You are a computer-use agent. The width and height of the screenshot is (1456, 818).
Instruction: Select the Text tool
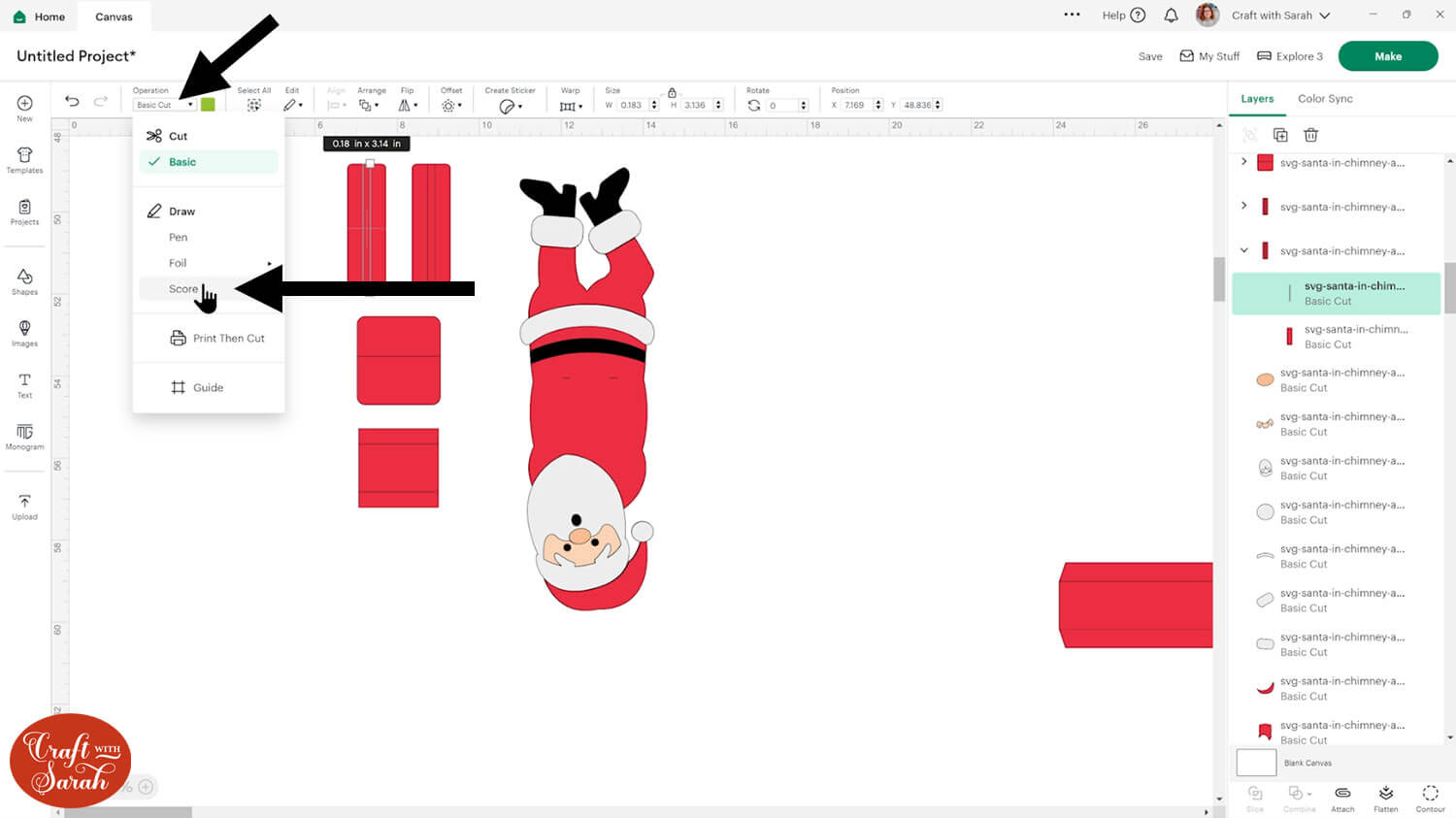pyautogui.click(x=24, y=384)
